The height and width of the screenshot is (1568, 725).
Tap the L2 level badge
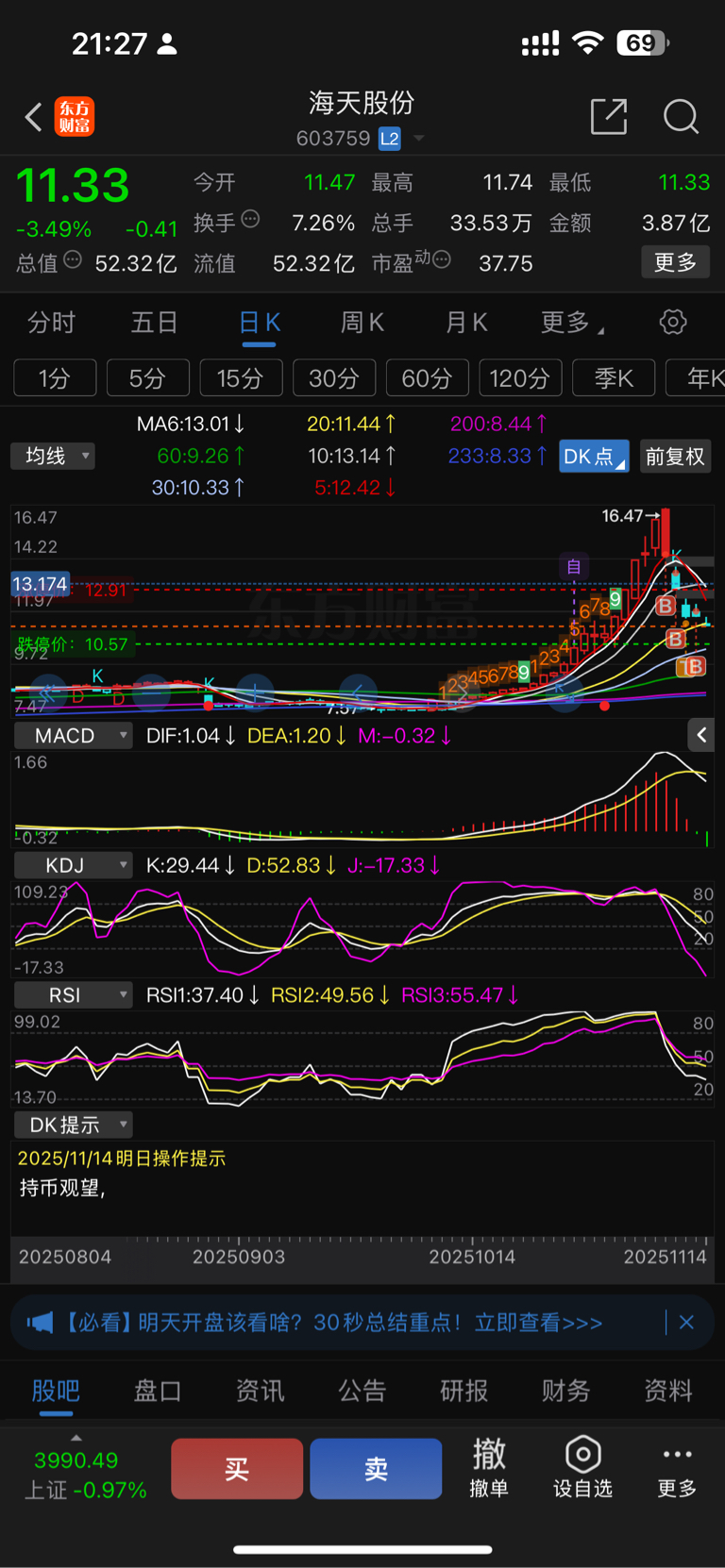point(389,139)
